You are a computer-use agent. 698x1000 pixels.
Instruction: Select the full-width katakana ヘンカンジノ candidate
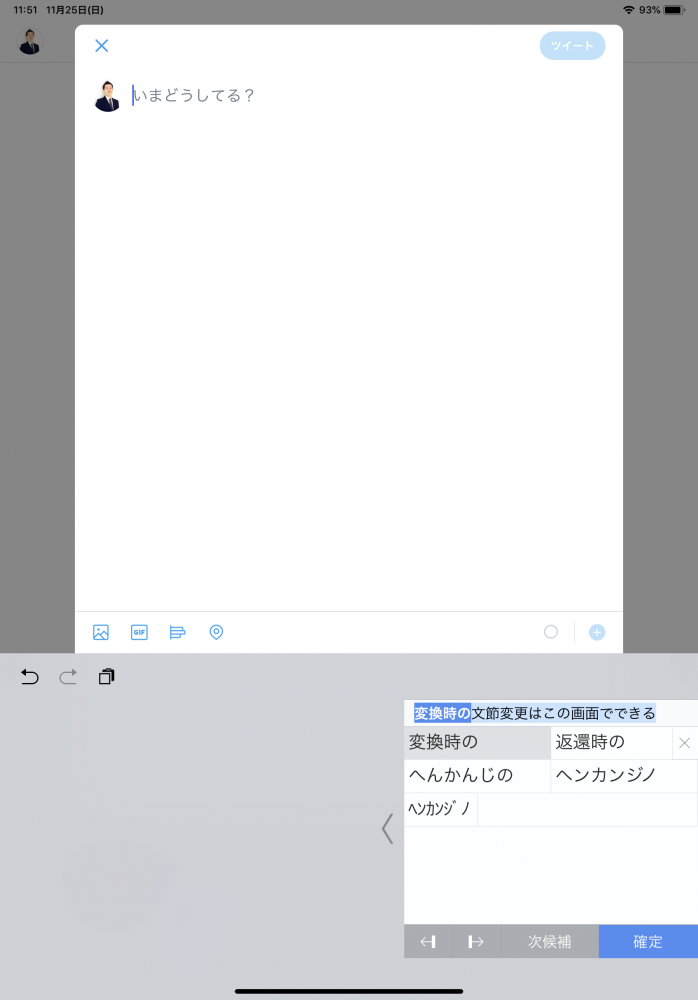(x=623, y=776)
